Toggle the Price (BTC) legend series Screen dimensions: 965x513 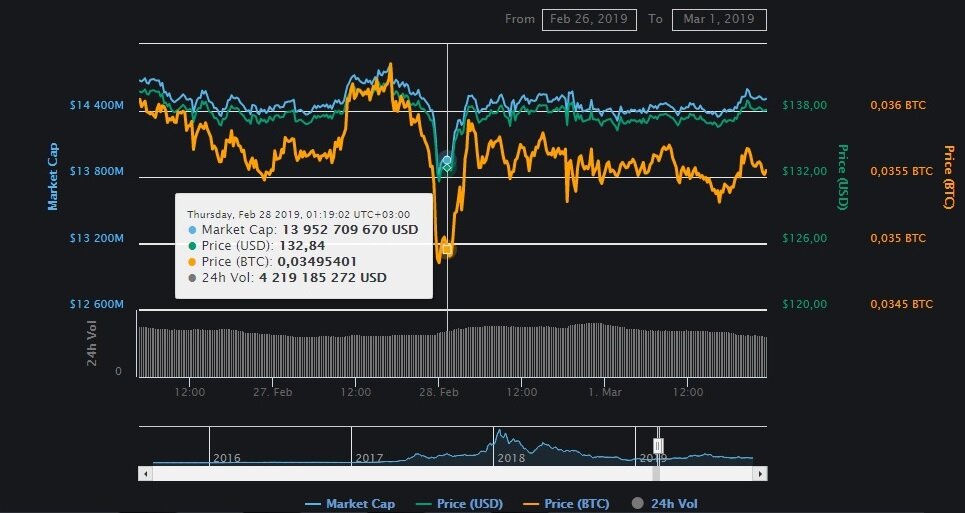[566, 504]
